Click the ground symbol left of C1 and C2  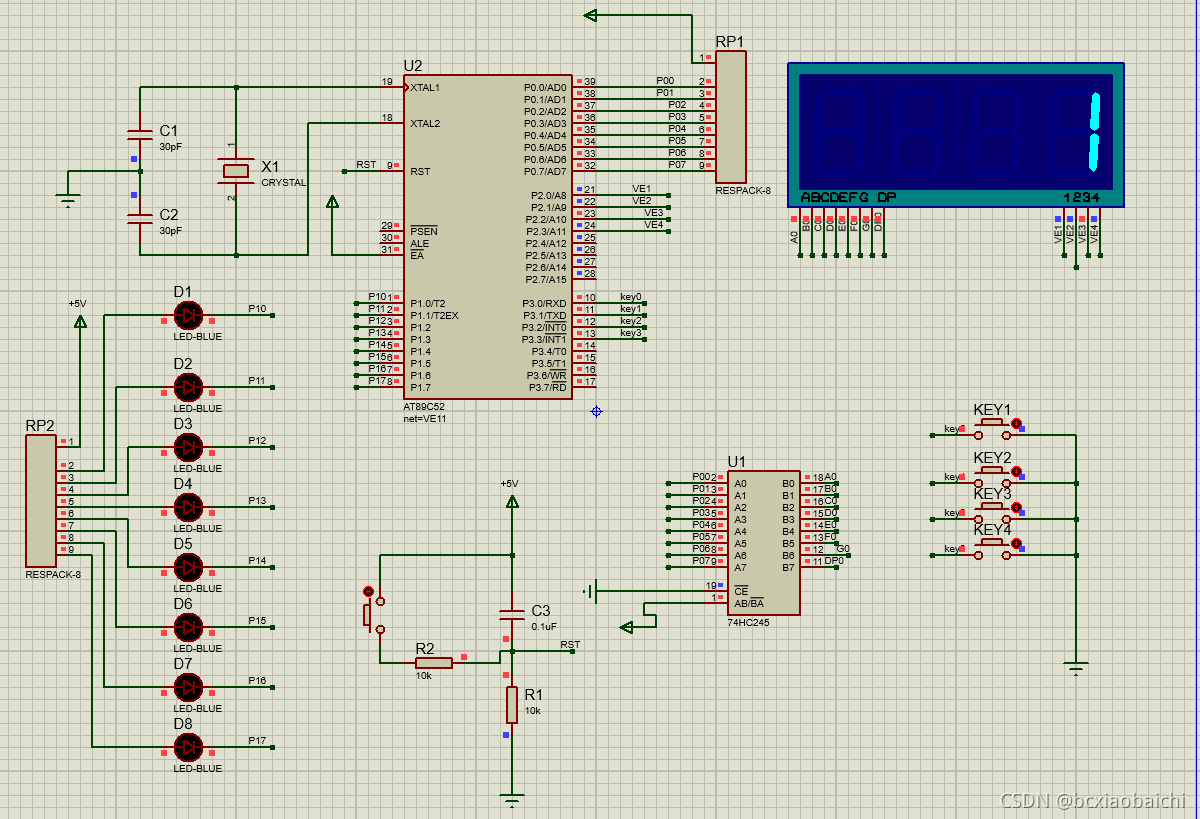(x=68, y=201)
